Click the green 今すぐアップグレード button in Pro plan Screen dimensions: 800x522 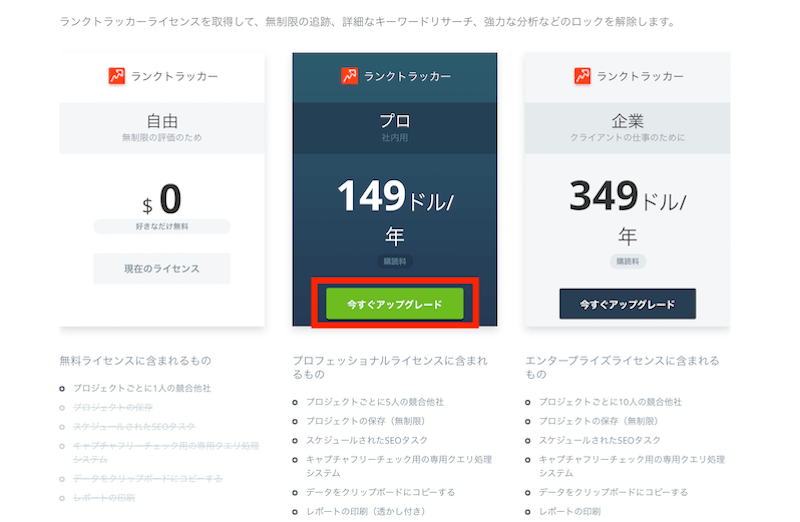click(x=394, y=304)
